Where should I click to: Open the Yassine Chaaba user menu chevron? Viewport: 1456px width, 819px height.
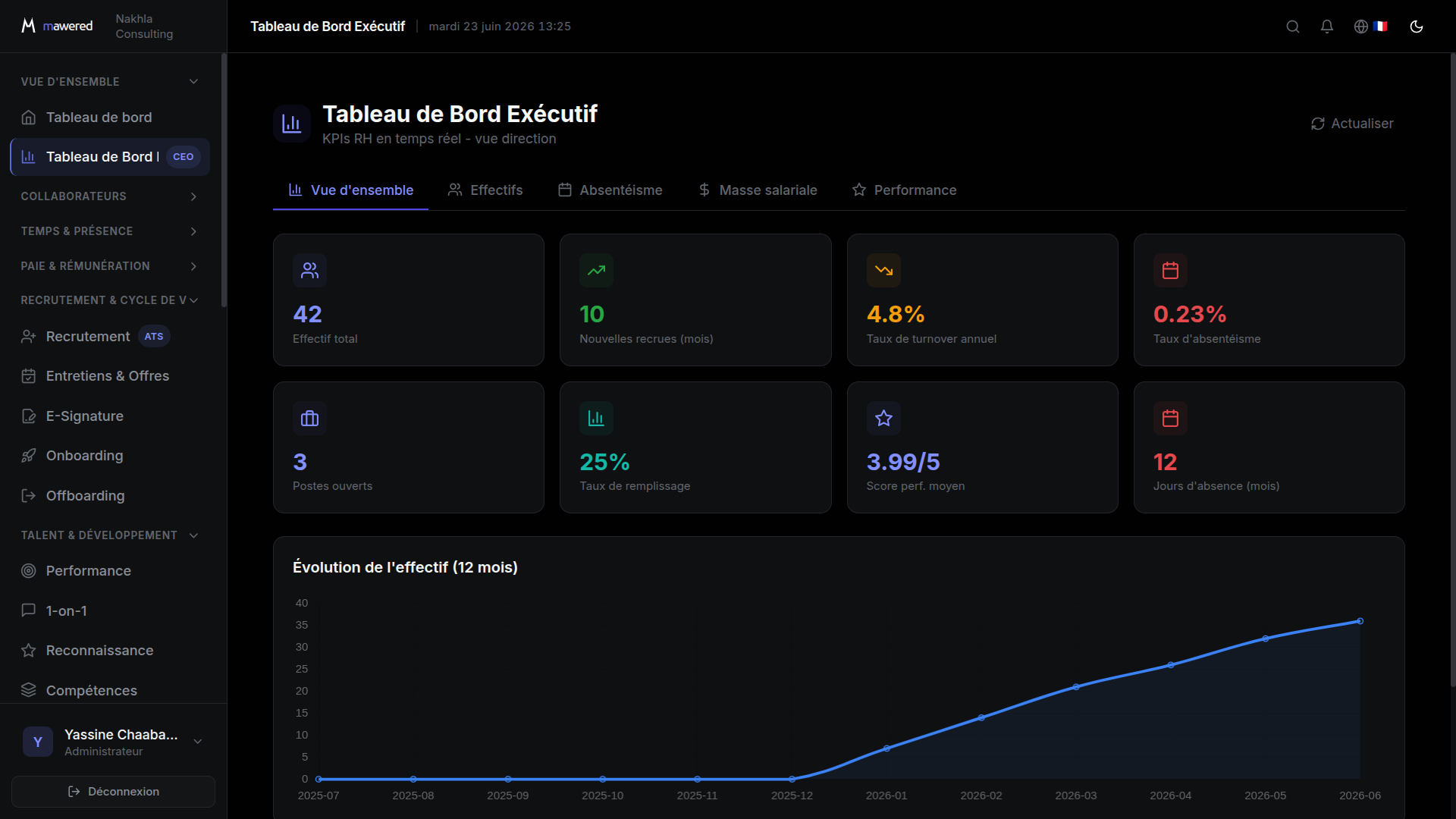pyautogui.click(x=198, y=742)
